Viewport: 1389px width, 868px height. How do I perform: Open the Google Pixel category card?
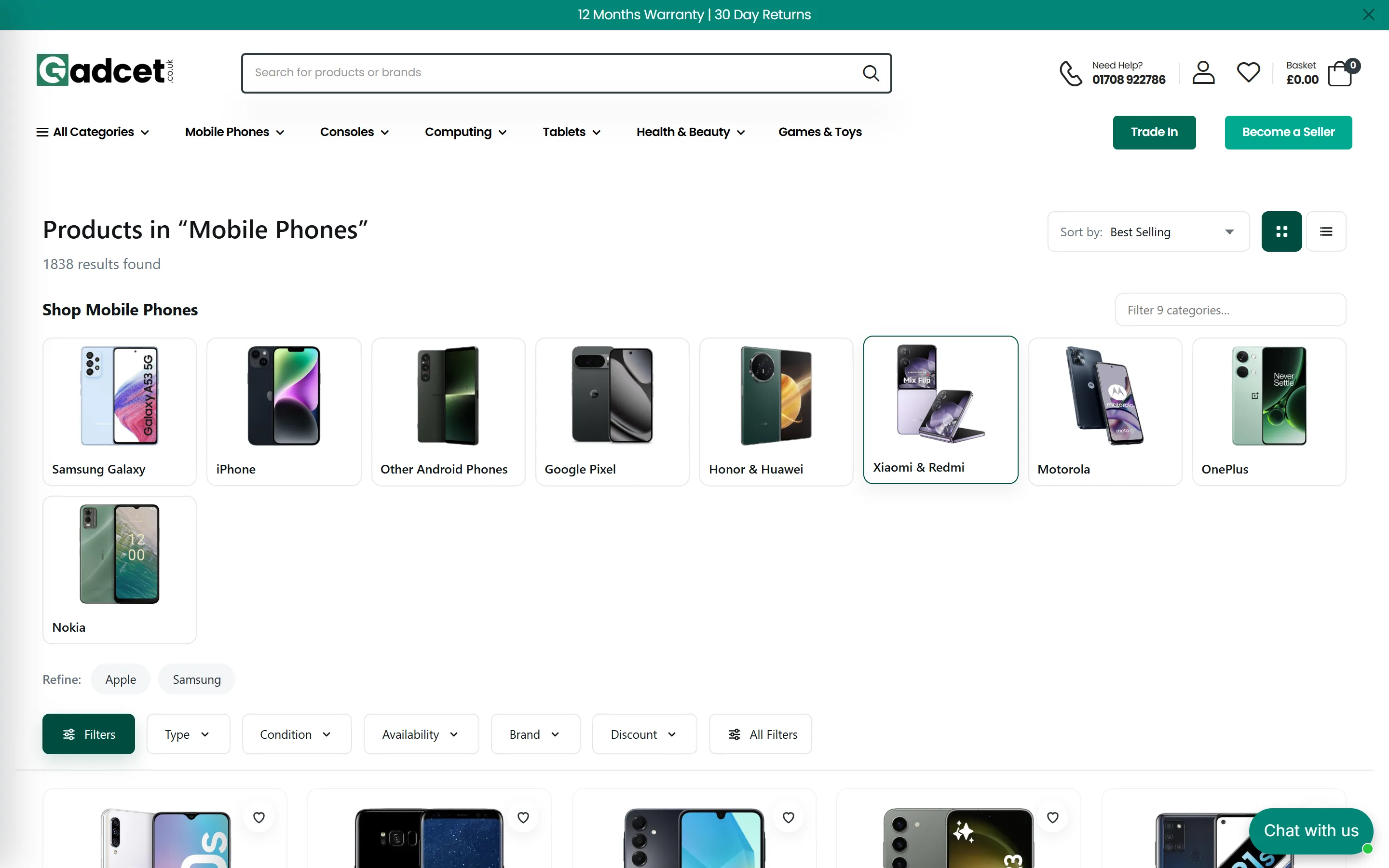[x=612, y=412]
